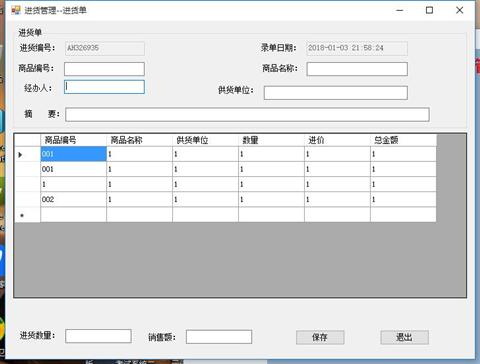Click the disabled 进货编号 field AH326935
This screenshot has width=480, height=364.
[105, 48]
